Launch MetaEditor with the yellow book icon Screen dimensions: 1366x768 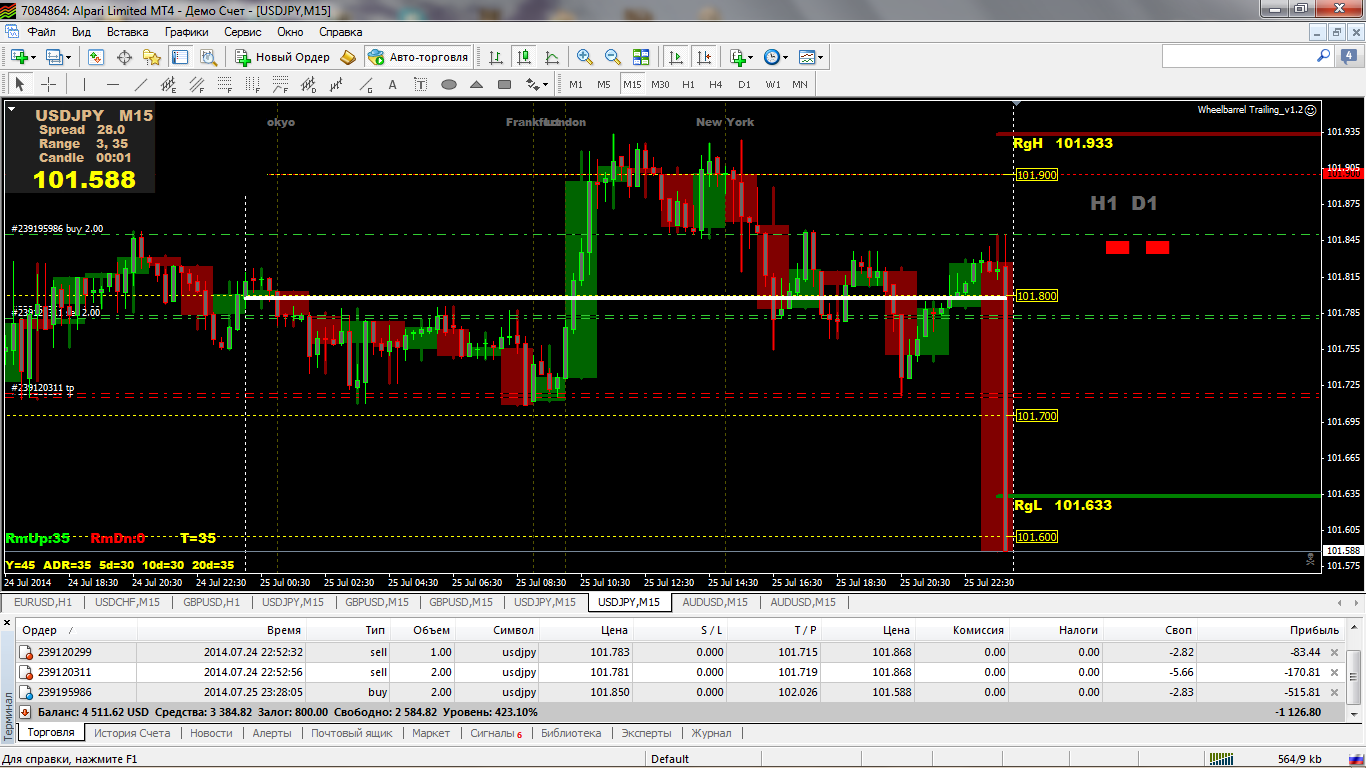click(348, 57)
